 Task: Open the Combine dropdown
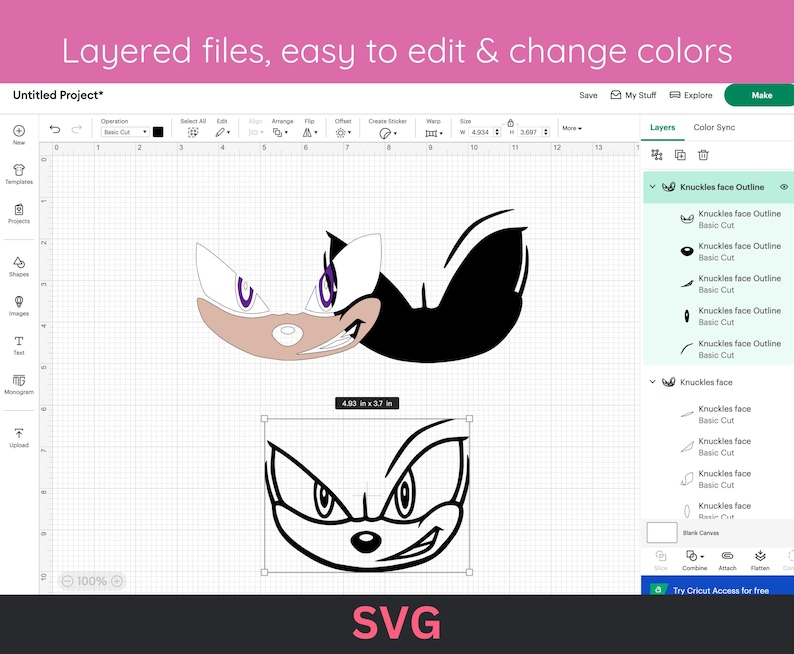pyautogui.click(x=694, y=560)
